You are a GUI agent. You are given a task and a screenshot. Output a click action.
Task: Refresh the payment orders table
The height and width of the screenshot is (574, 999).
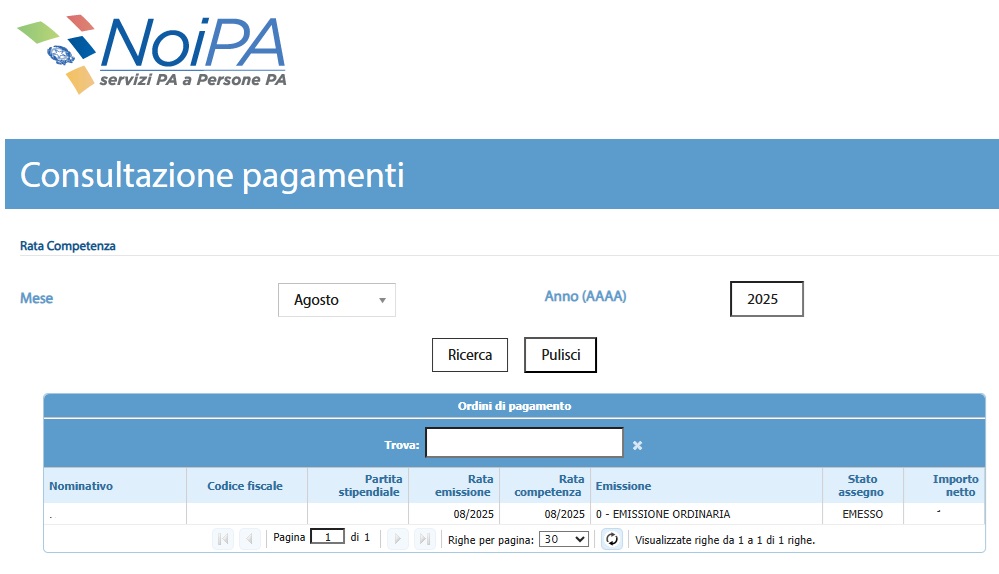[612, 539]
